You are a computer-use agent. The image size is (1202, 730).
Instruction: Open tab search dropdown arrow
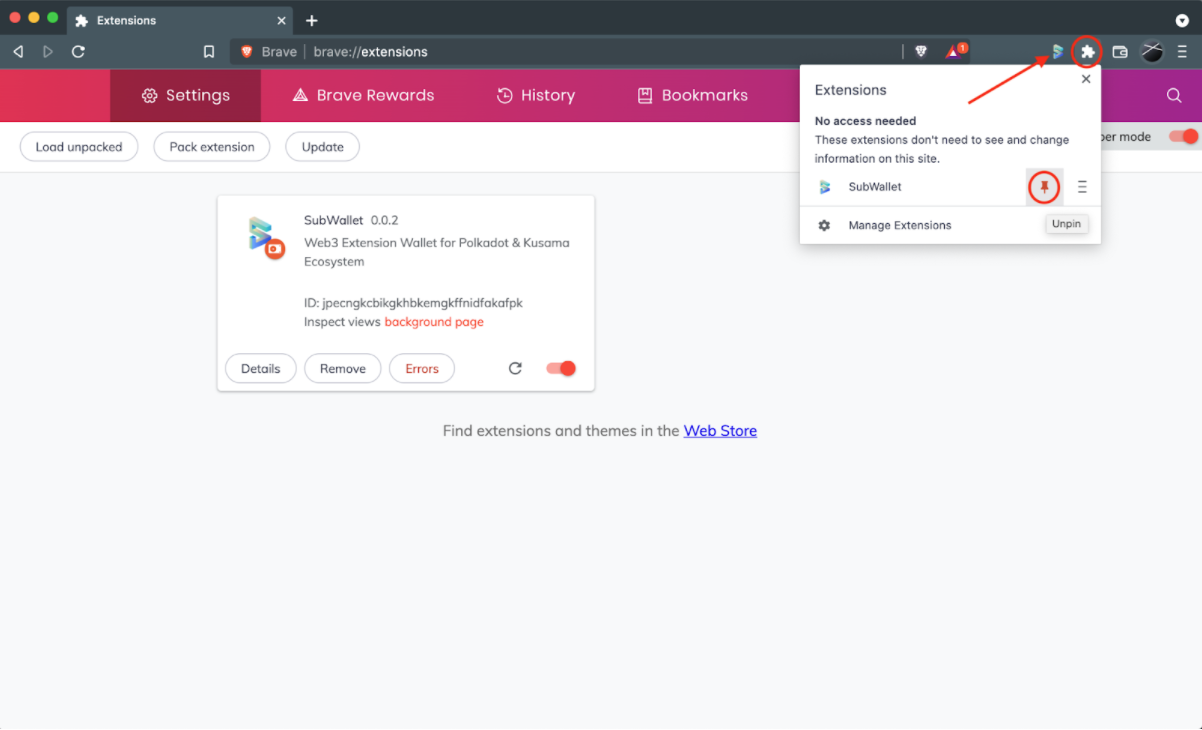pyautogui.click(x=1182, y=20)
